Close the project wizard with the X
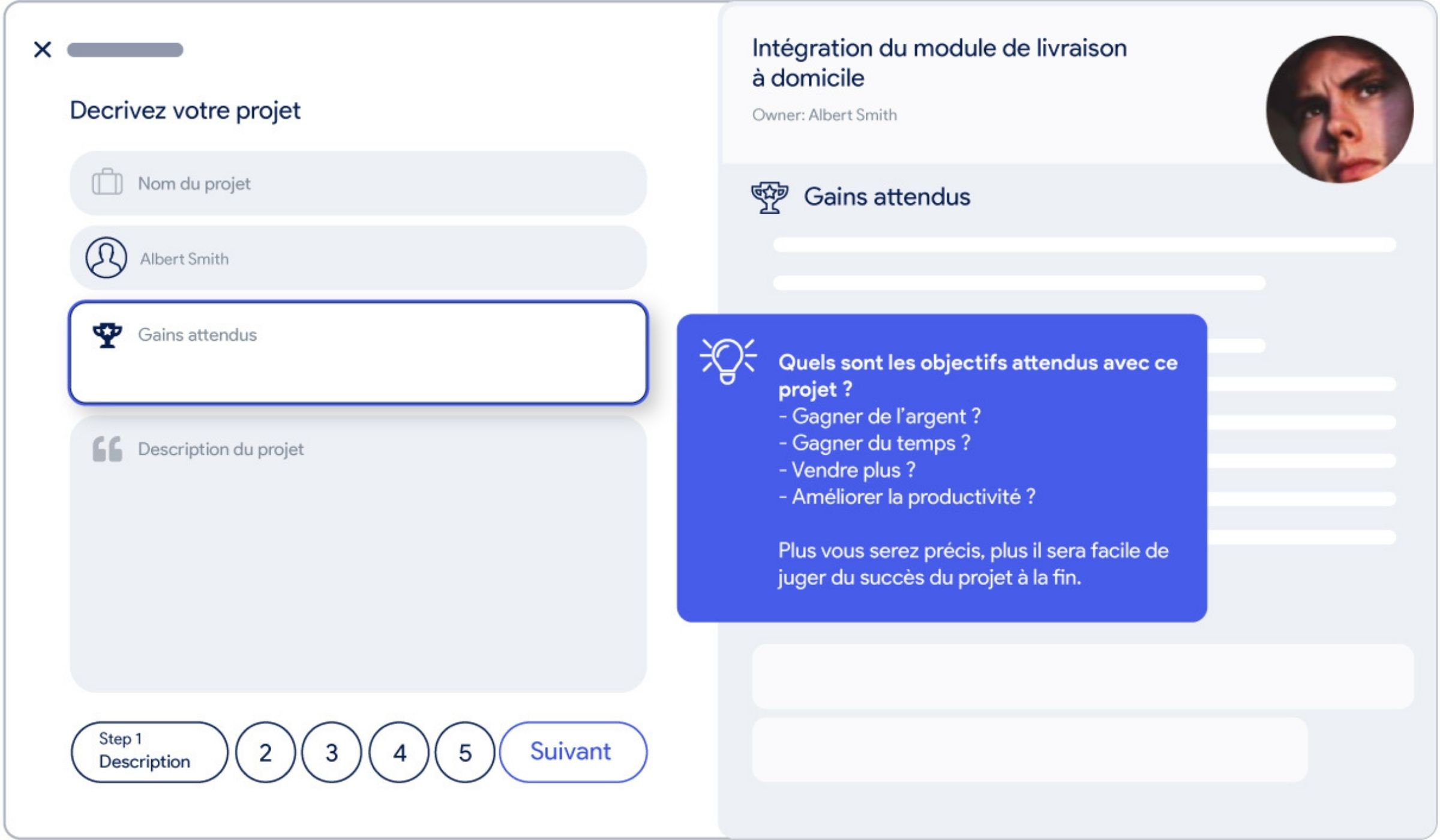1440x840 pixels. pyautogui.click(x=43, y=50)
